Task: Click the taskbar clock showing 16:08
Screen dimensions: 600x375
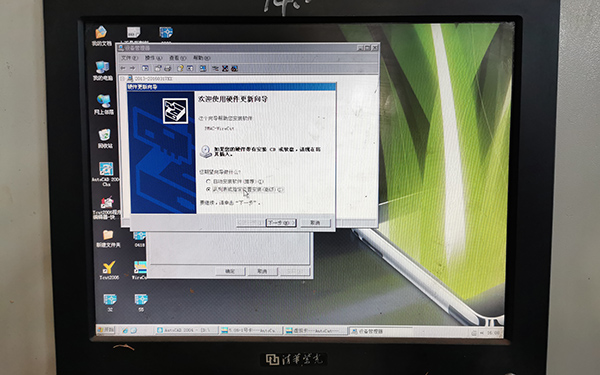Action: tap(492, 333)
